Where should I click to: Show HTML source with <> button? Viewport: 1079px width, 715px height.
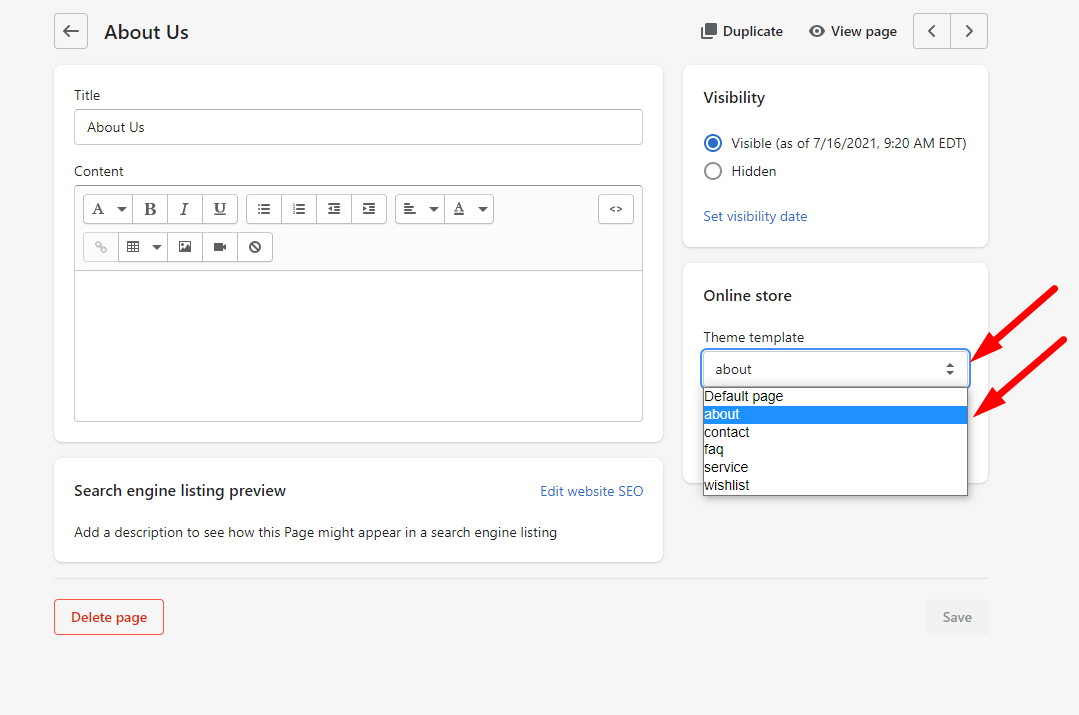coord(616,209)
